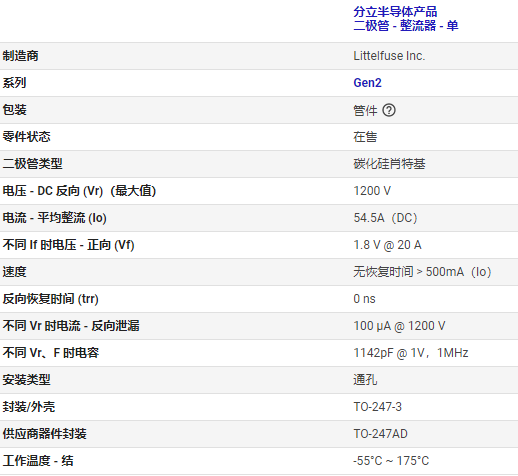518x476 pixels.
Task: Click the 制造商 row label
Action: [21, 56]
